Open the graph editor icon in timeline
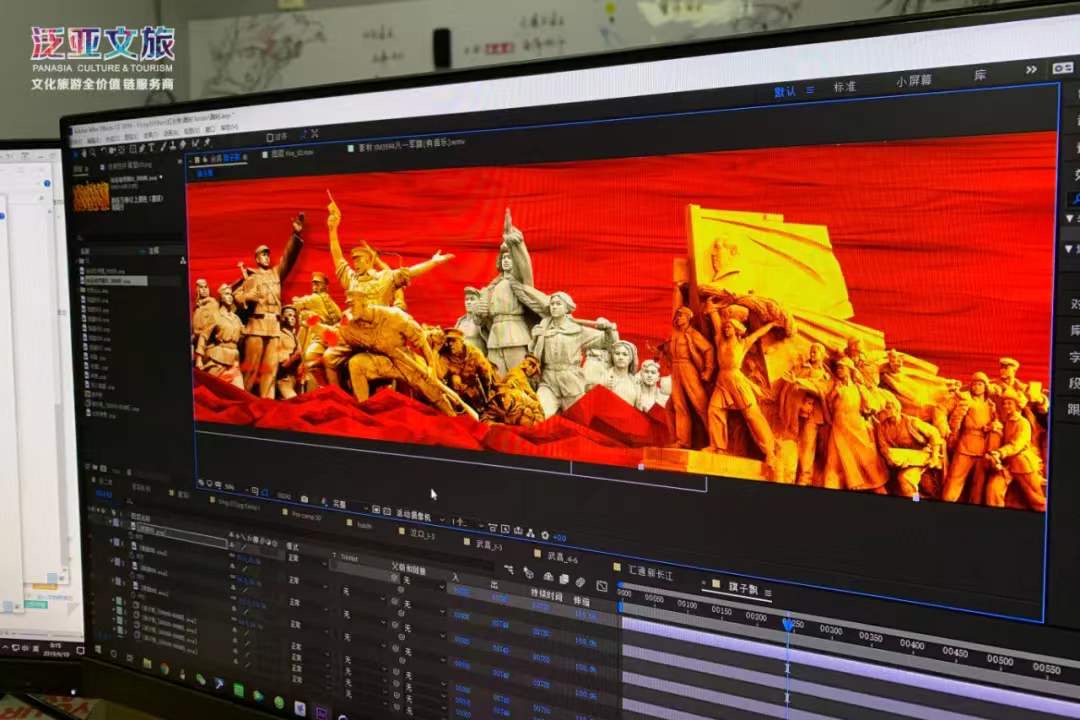Screen dimensions: 1080x720 601,586
